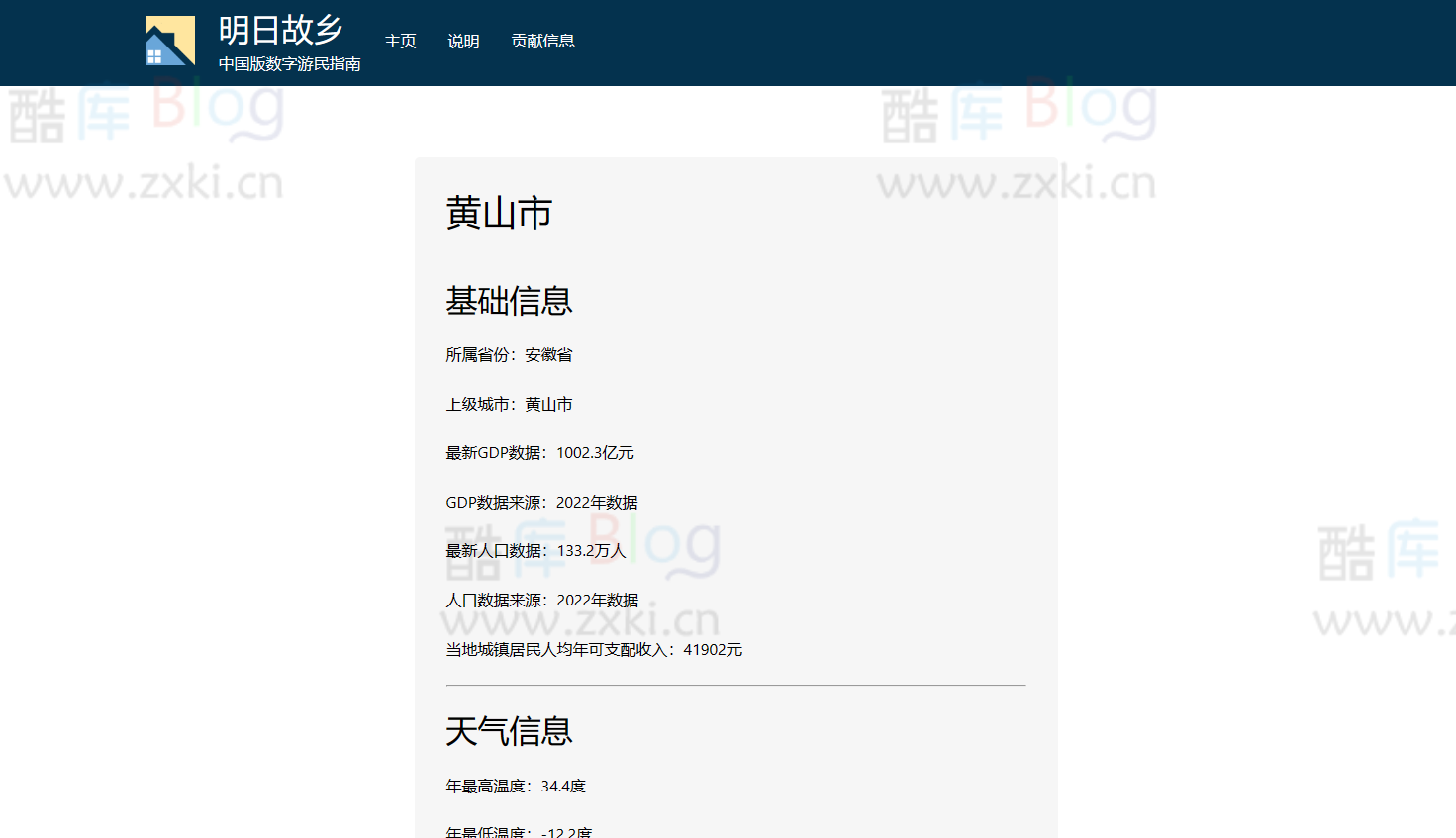Click the income value 41902元
This screenshot has width=1456, height=838.
(715, 649)
